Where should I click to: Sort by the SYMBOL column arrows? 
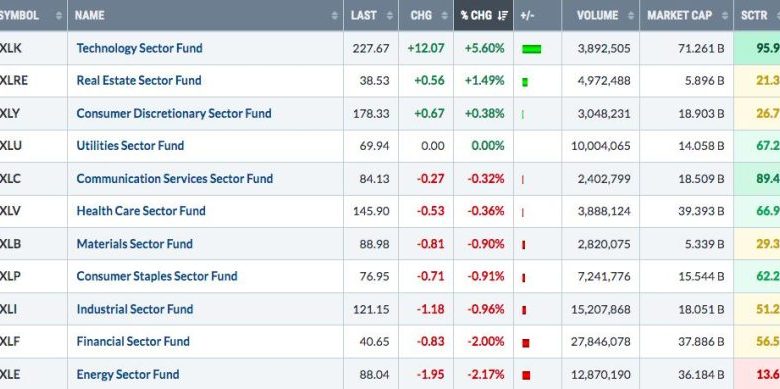pos(59,16)
